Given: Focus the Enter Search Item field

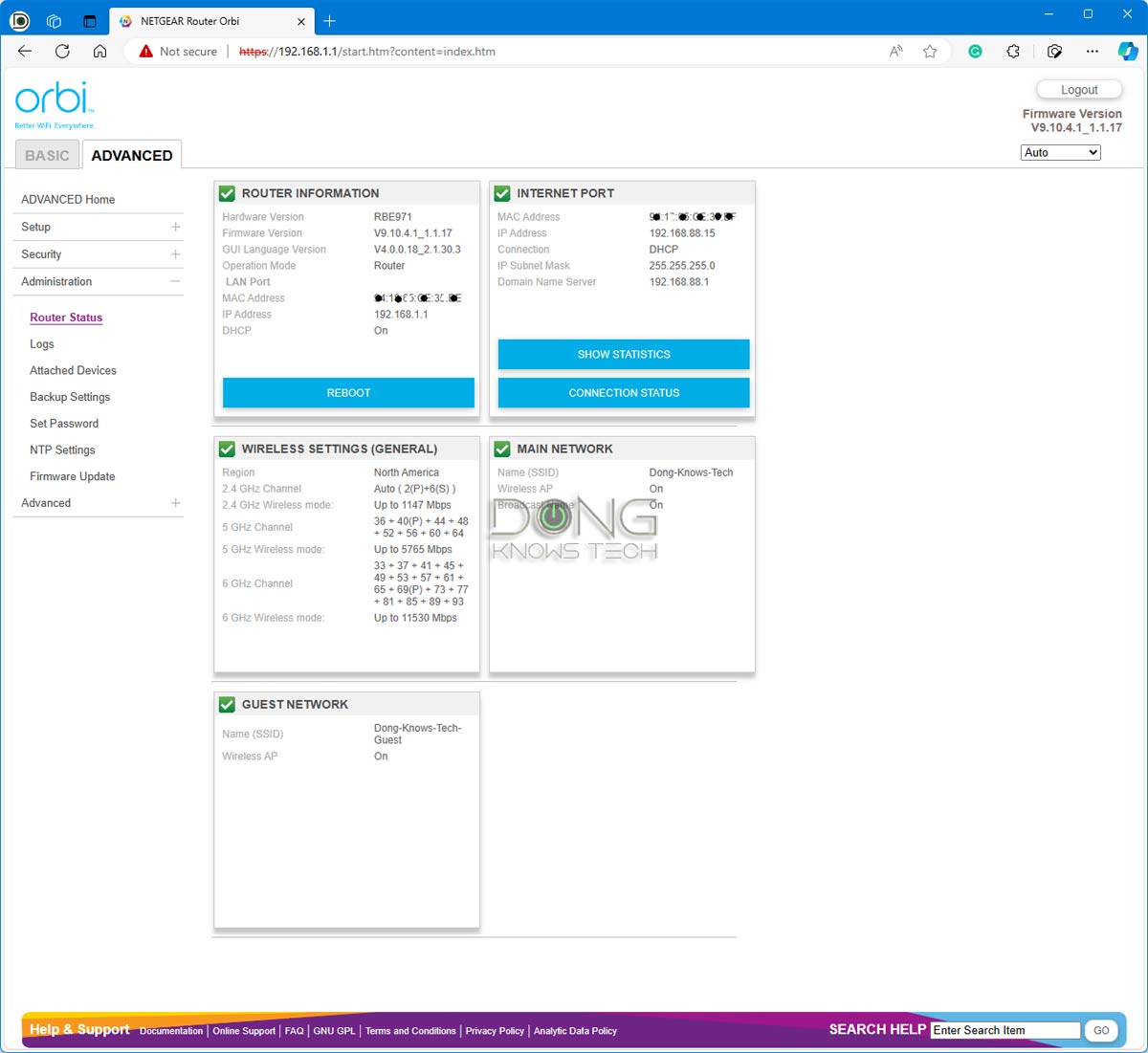Looking at the screenshot, I should [x=1005, y=1030].
